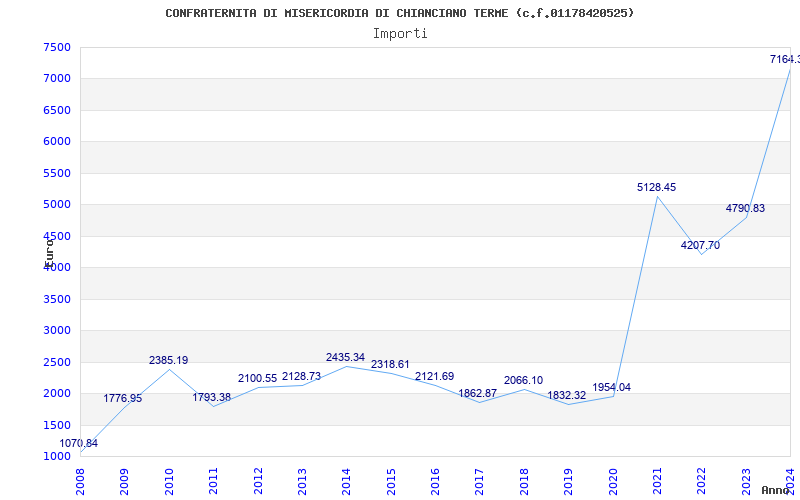Click the 2018 x-axis year label
Image resolution: width=800 pixels, height=500 pixels.
(x=524, y=481)
